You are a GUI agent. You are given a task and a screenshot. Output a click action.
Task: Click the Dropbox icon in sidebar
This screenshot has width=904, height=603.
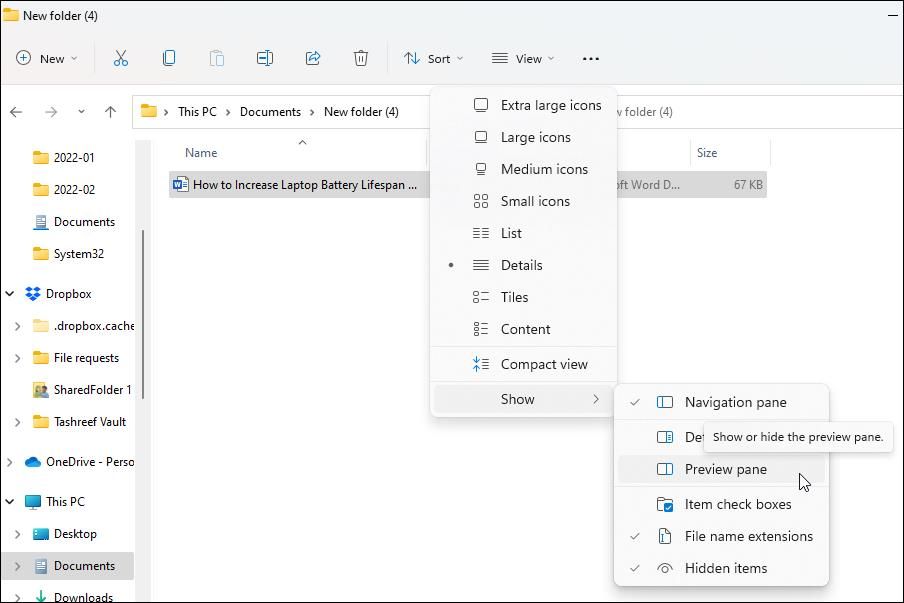[x=33, y=294]
